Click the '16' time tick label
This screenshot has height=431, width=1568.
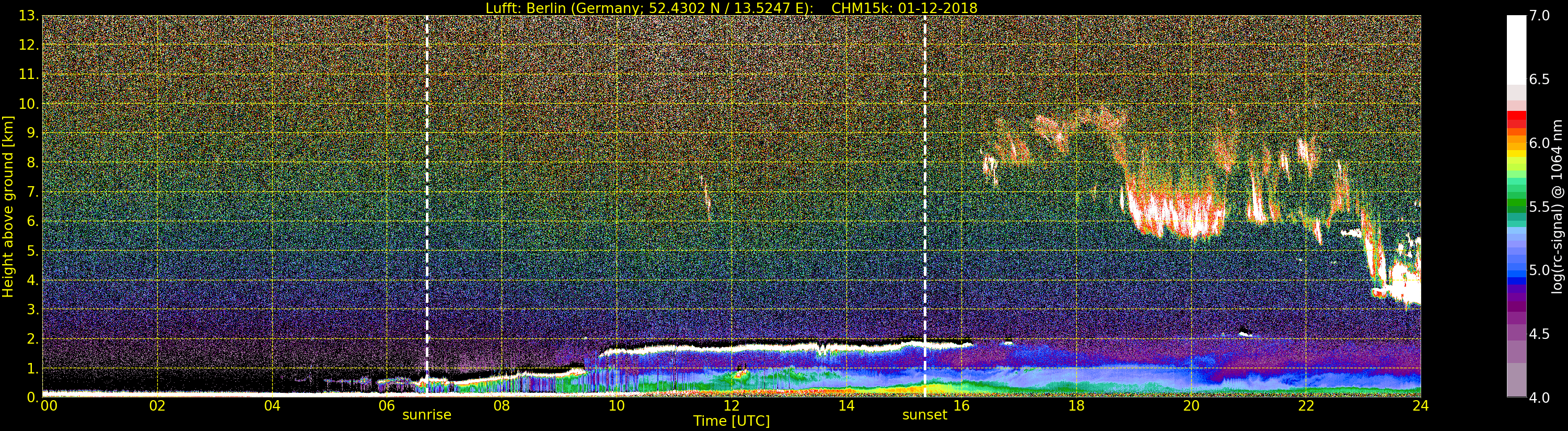pos(961,405)
